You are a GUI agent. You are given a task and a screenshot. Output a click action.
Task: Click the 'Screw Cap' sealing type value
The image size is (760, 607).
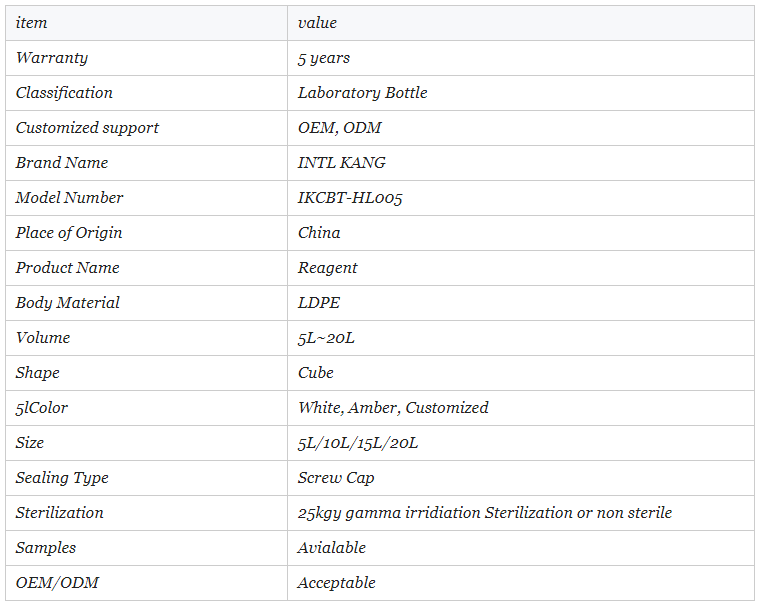336,478
